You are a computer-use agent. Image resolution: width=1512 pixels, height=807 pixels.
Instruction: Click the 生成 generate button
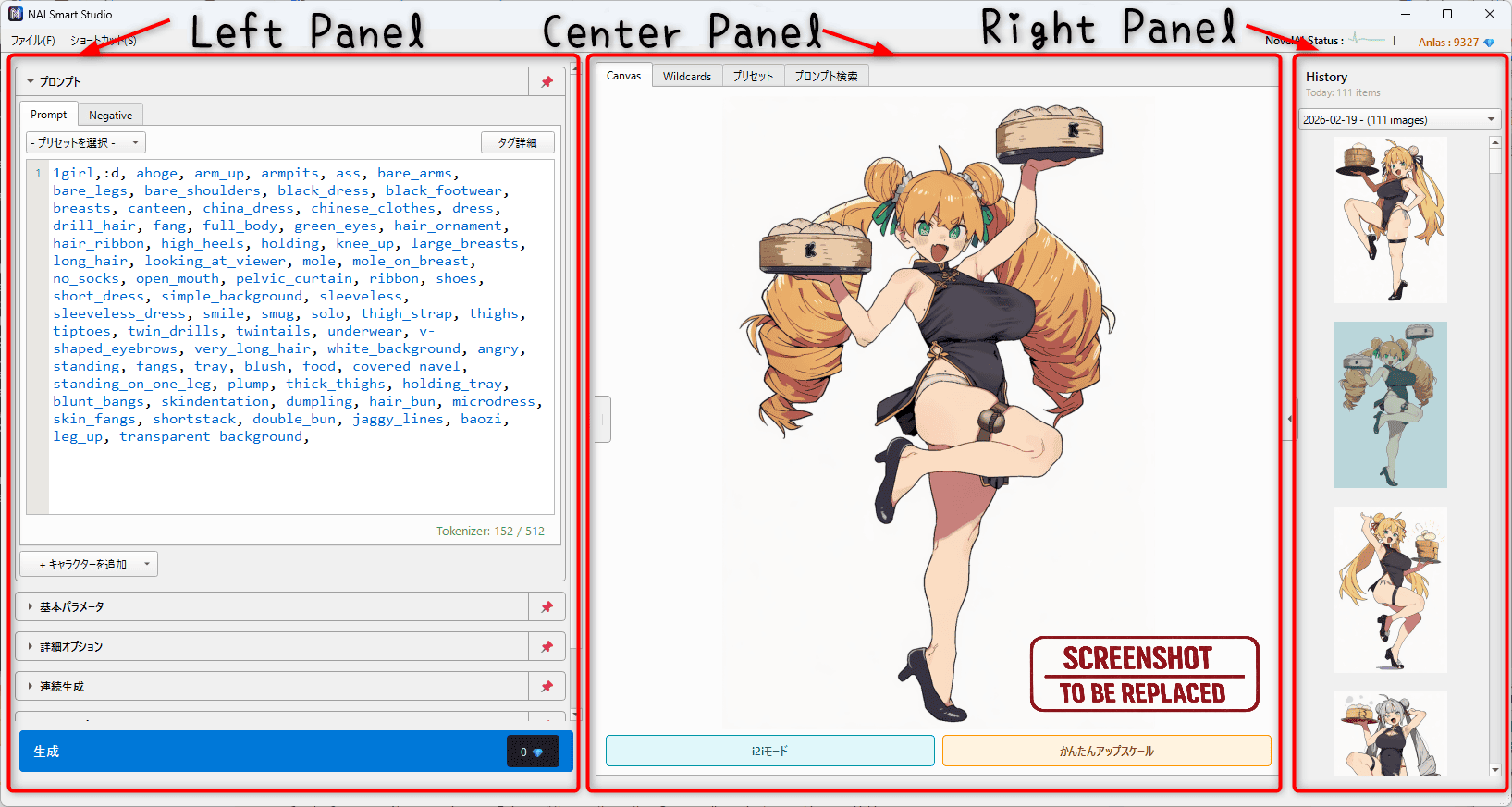296,752
